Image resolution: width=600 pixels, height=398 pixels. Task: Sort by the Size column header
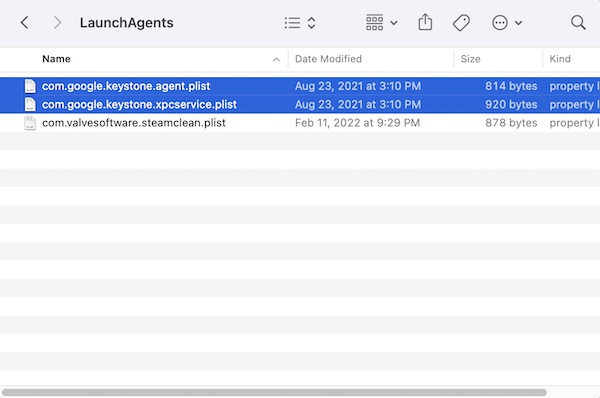click(x=470, y=59)
